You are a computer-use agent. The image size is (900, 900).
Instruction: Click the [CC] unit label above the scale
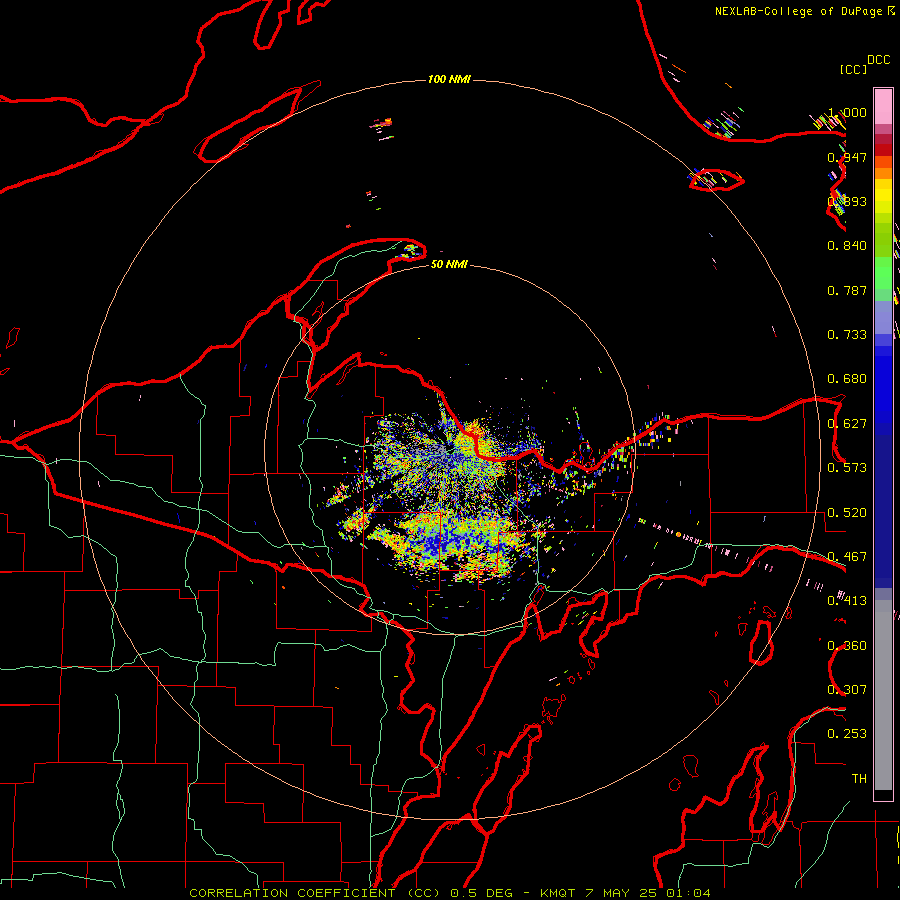853,69
